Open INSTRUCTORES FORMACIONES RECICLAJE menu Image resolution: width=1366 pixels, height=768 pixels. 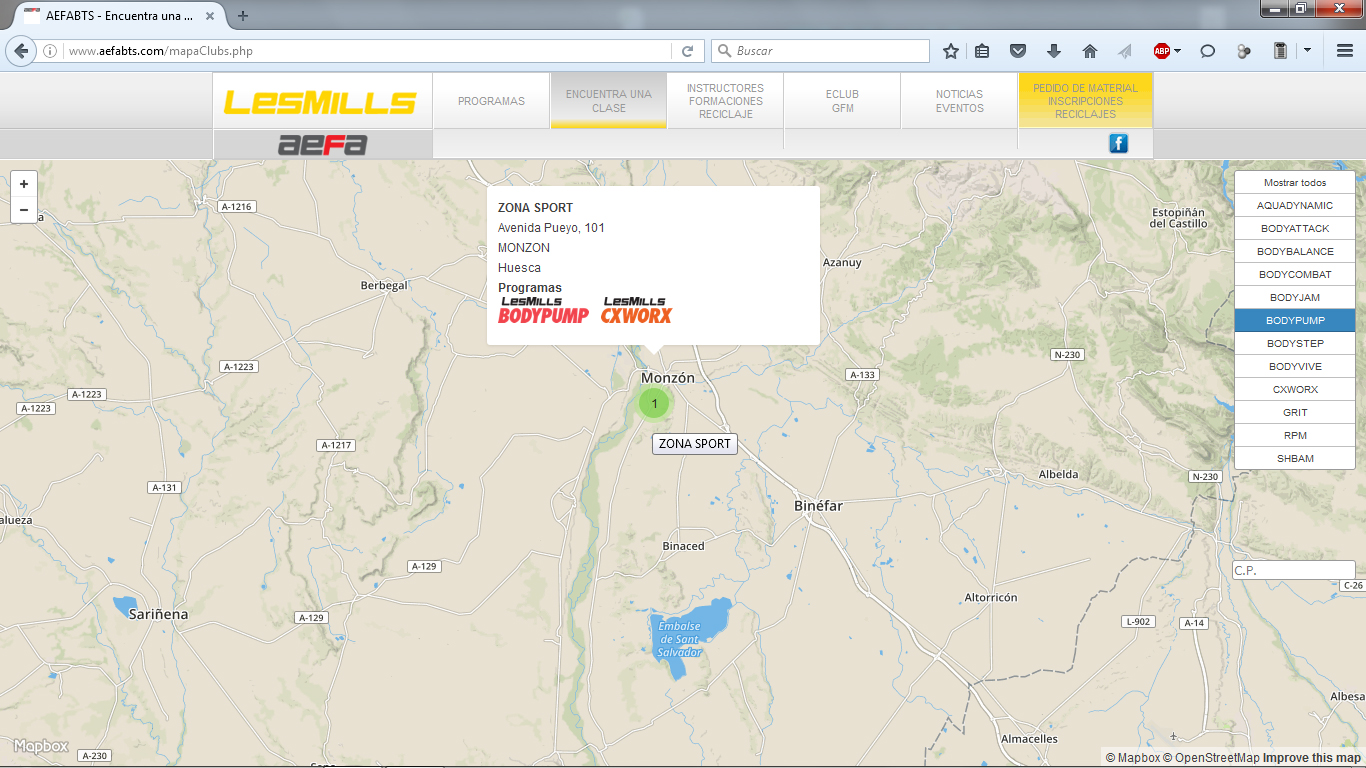point(725,101)
